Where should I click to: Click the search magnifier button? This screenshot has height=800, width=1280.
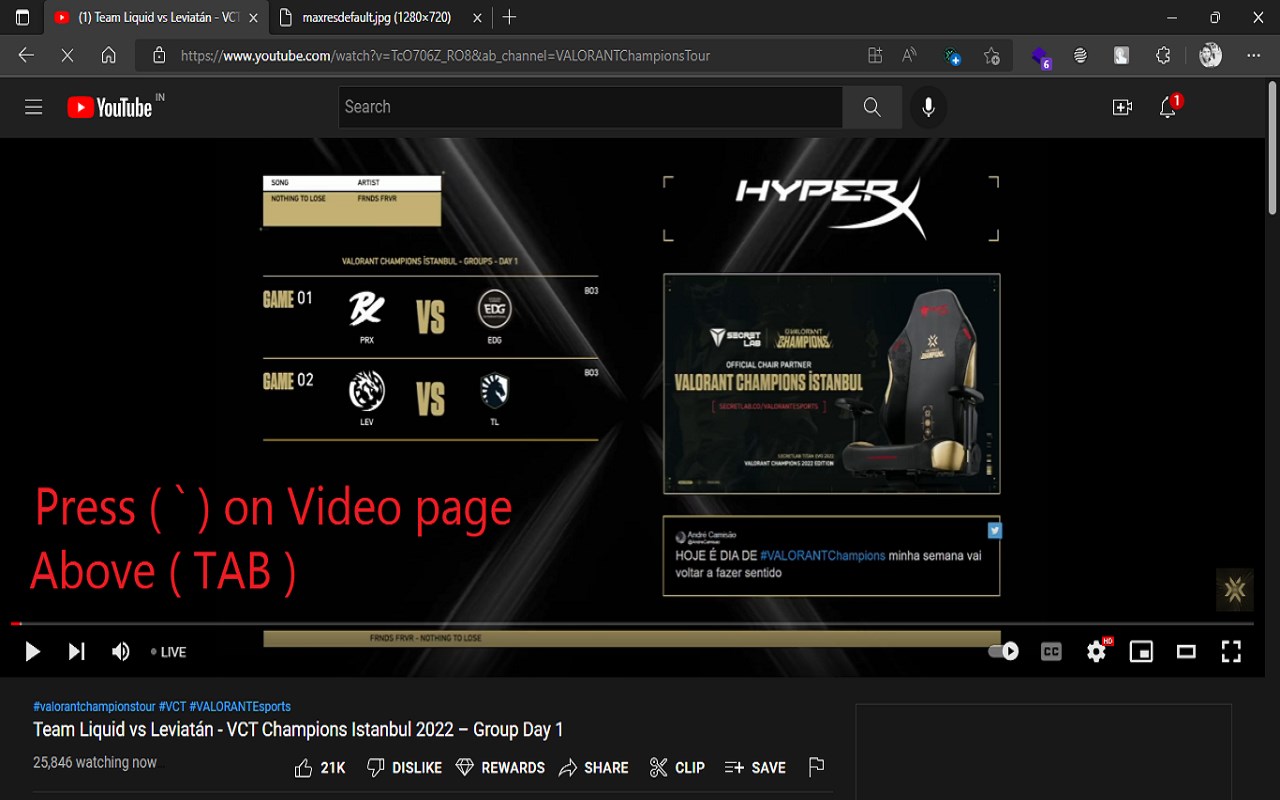click(x=872, y=107)
